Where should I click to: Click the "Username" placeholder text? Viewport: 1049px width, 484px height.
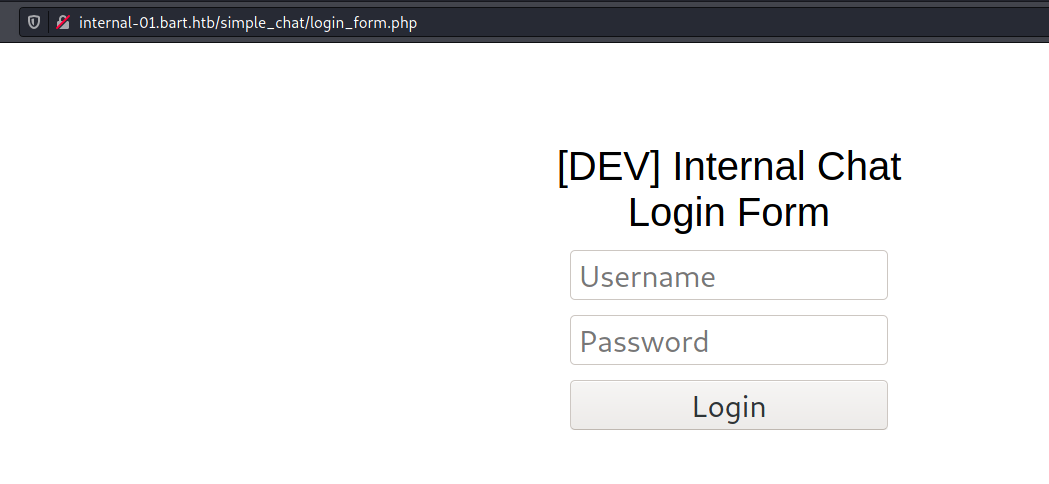point(648,276)
